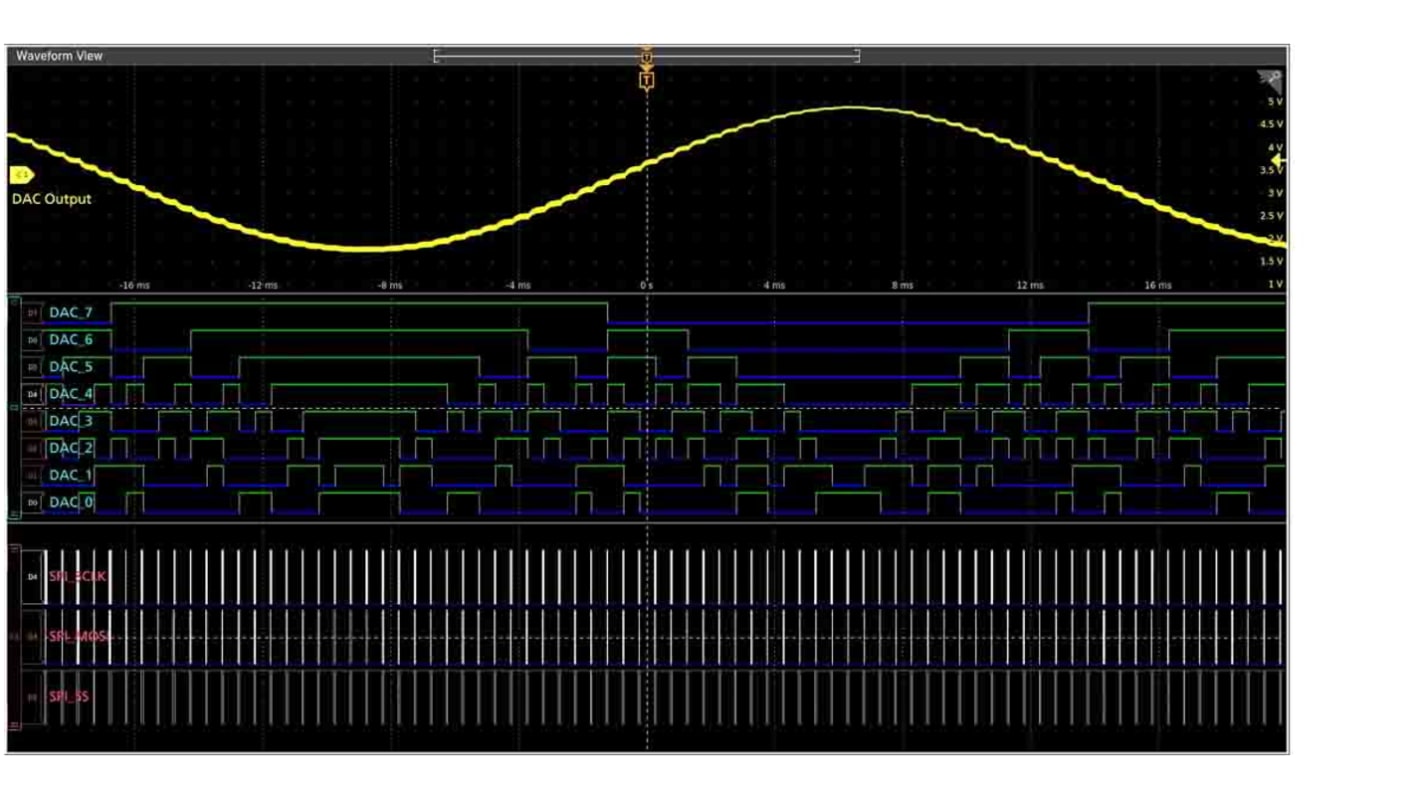Click the D0 bit icon beside DAC_0
This screenshot has height=798, width=1420.
point(31,501)
